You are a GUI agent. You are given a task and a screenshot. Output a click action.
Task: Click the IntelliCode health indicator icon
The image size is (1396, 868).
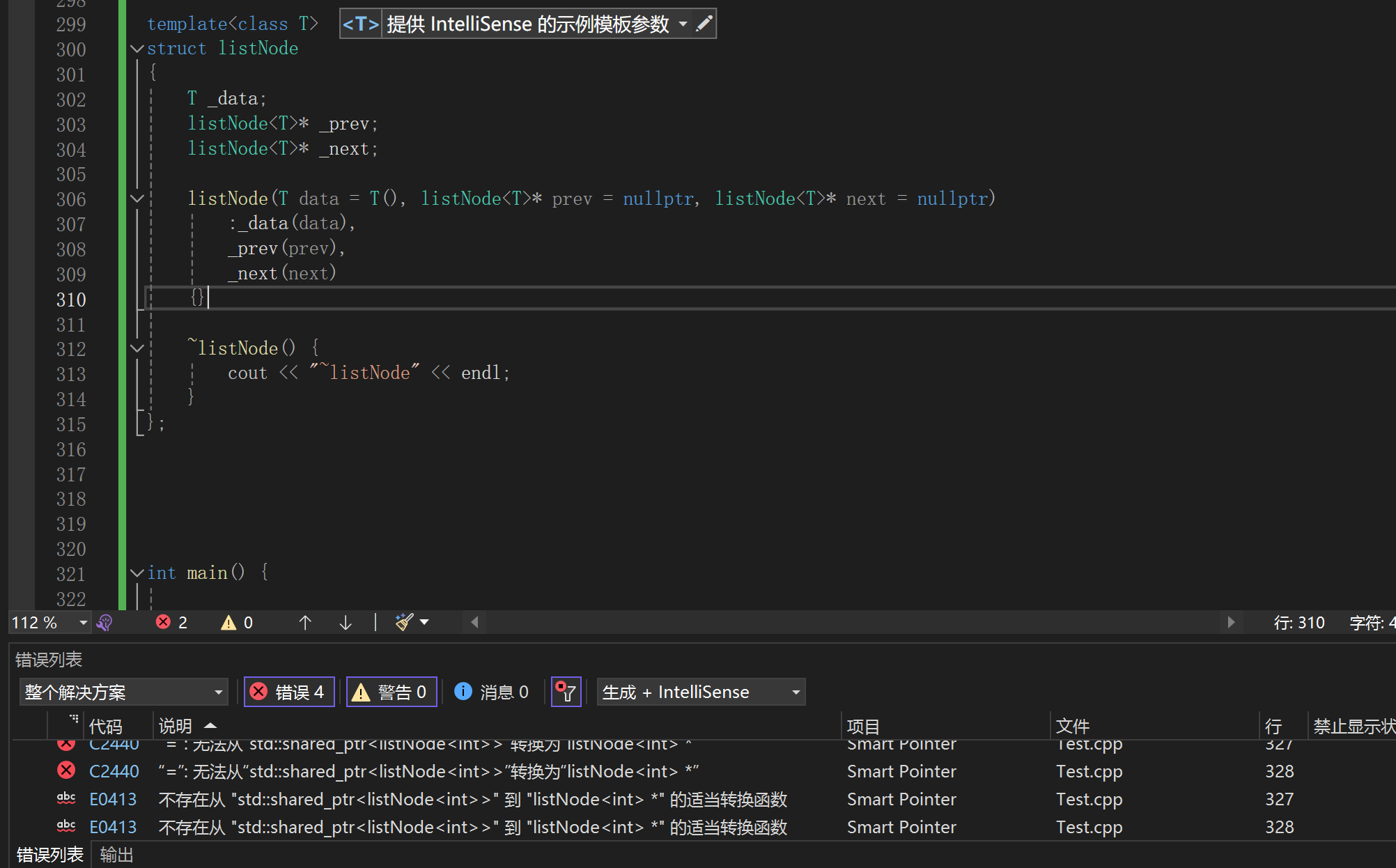pyautogui.click(x=104, y=622)
